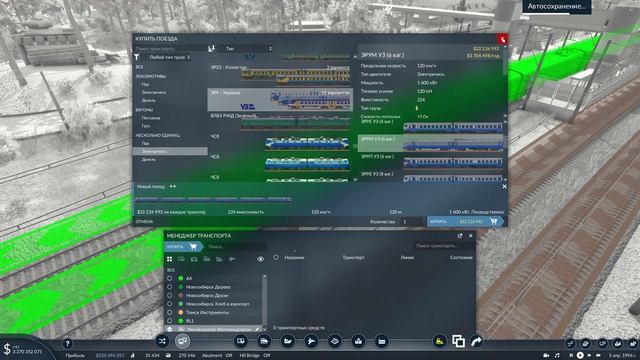This screenshot has height=360, width=640.
Task: Click the dollar account balance icon
Action: [7, 349]
